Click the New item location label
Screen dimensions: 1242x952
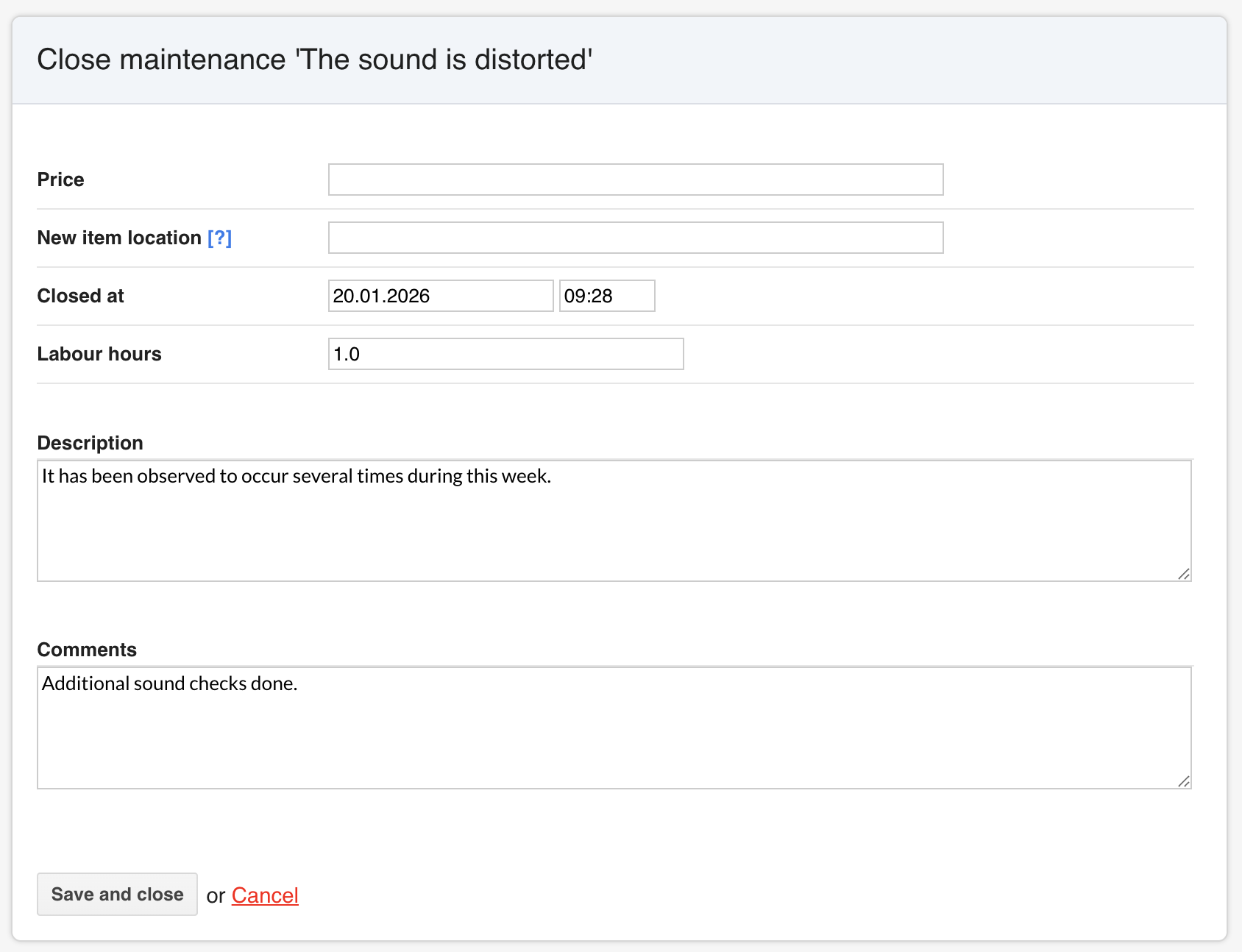coord(119,238)
